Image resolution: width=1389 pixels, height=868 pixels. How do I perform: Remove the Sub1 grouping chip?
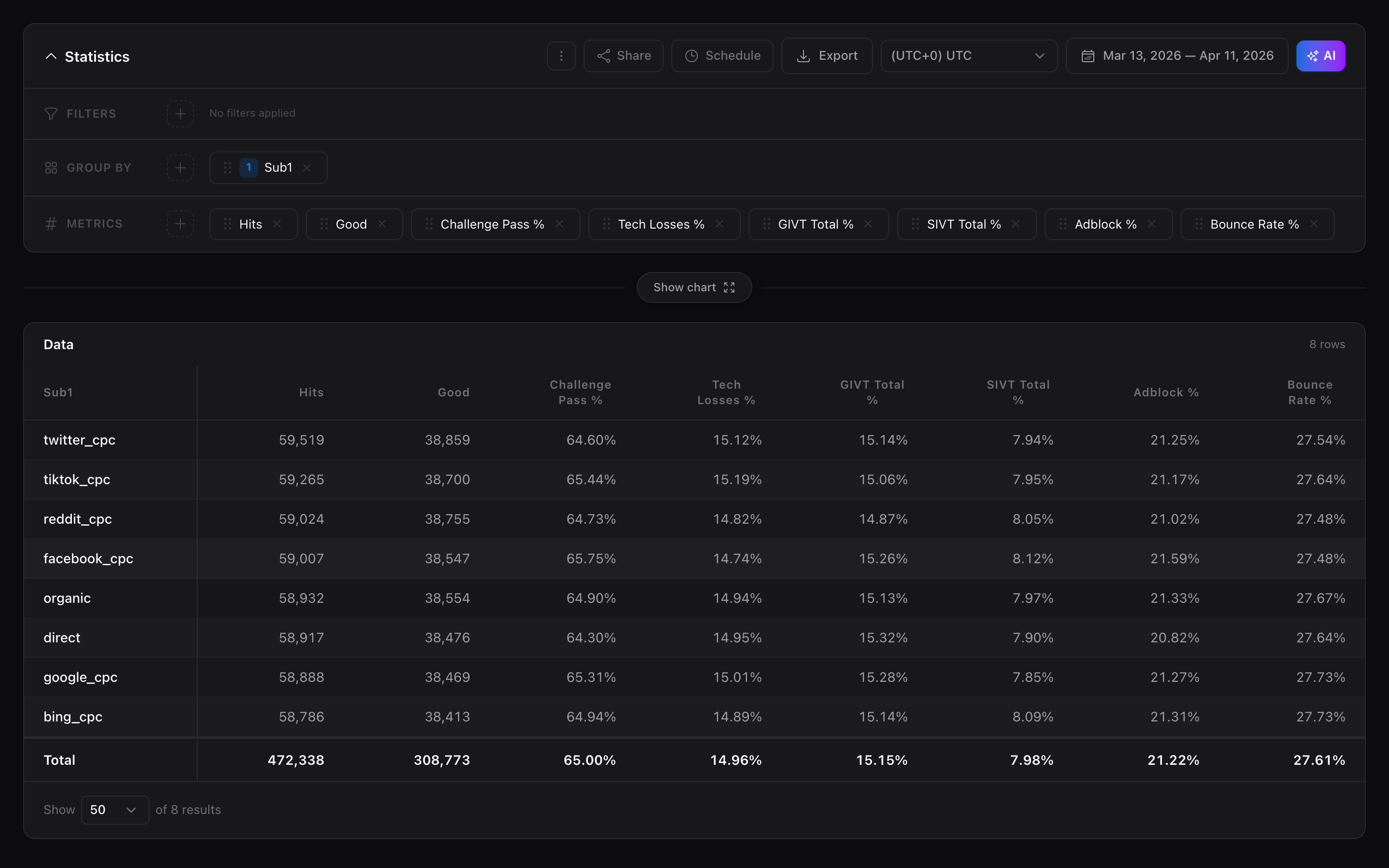pos(307,168)
